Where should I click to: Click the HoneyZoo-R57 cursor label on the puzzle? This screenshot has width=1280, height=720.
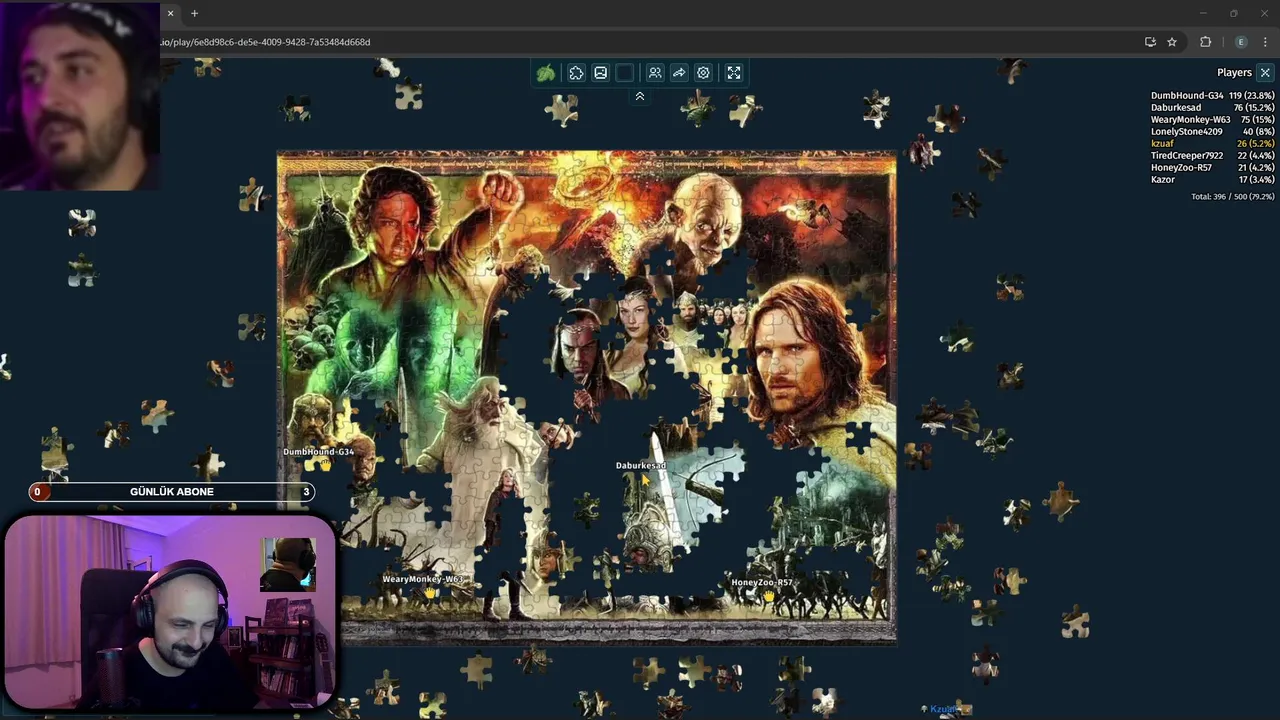pyautogui.click(x=762, y=583)
